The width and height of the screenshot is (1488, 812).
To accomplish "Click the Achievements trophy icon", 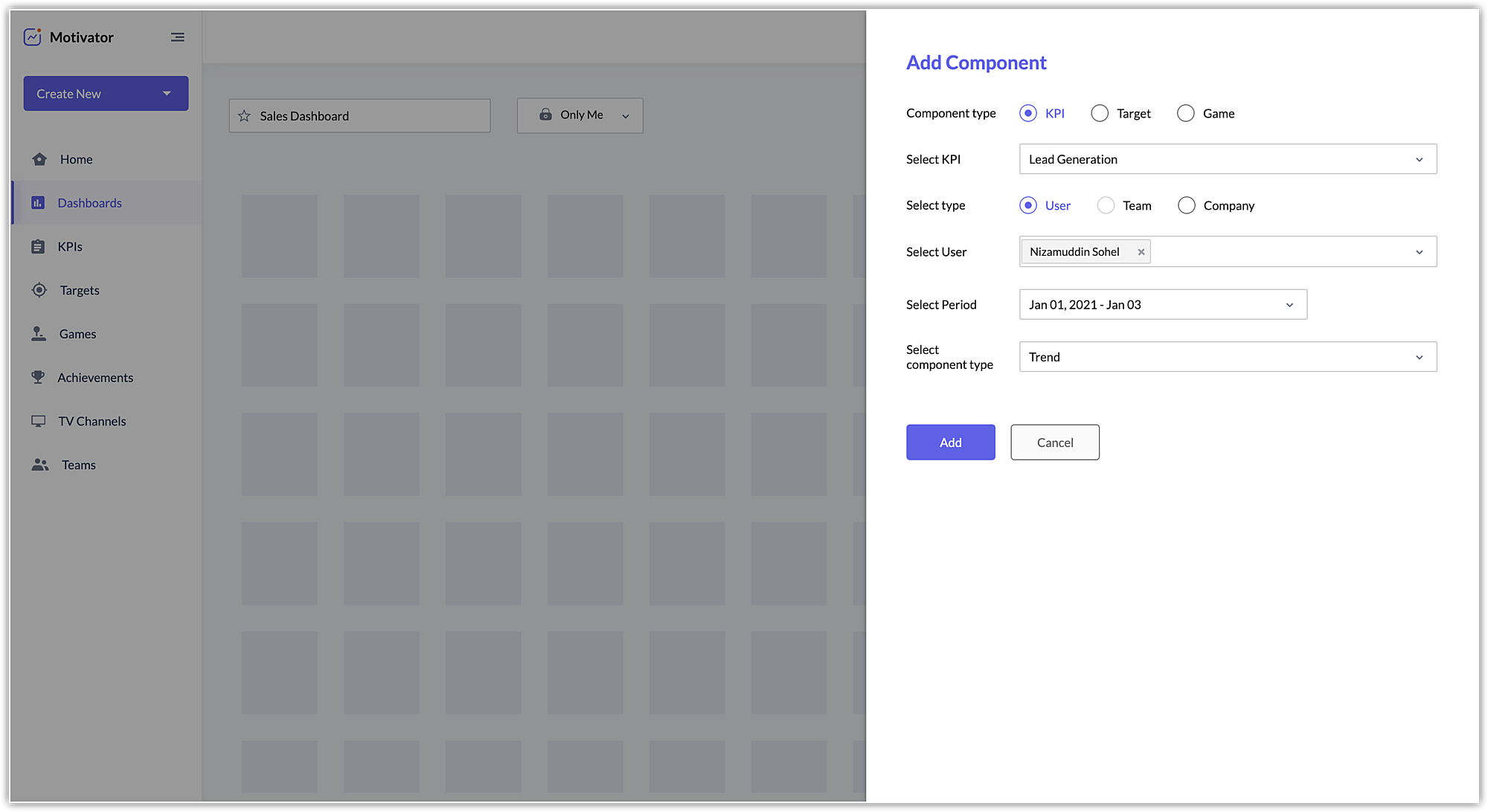I will (x=38, y=378).
